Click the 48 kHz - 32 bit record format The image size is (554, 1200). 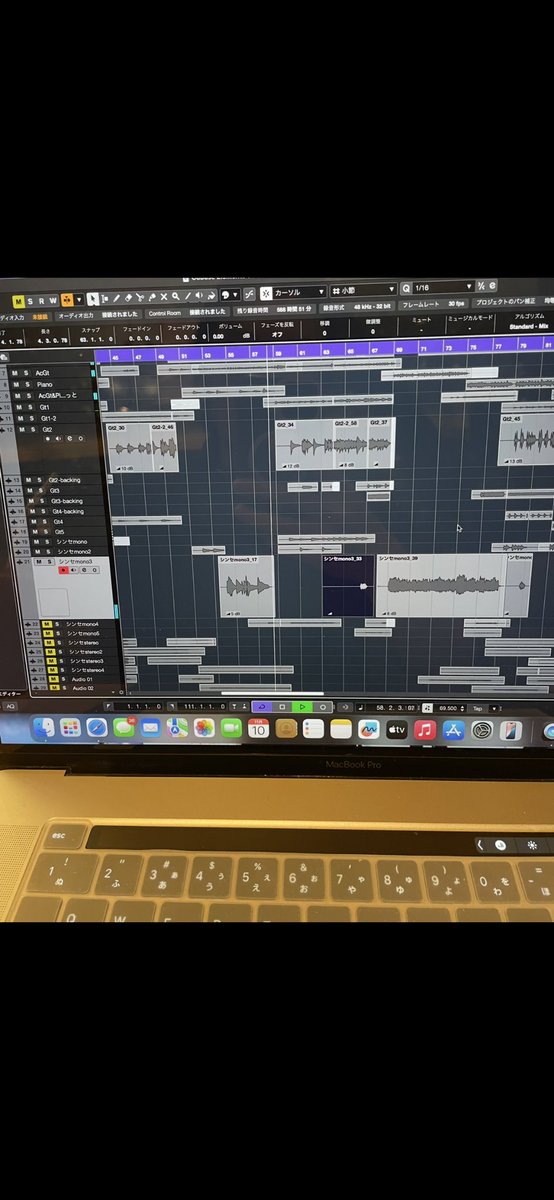(x=373, y=305)
